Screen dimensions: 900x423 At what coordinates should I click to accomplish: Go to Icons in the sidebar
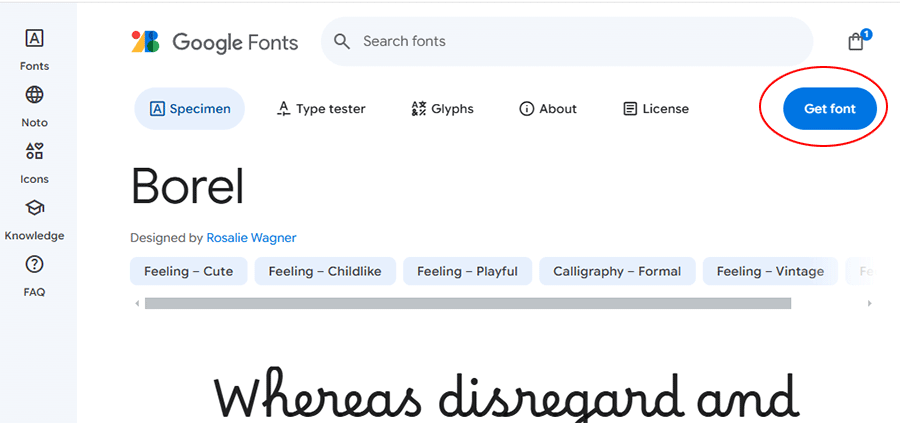point(34,152)
